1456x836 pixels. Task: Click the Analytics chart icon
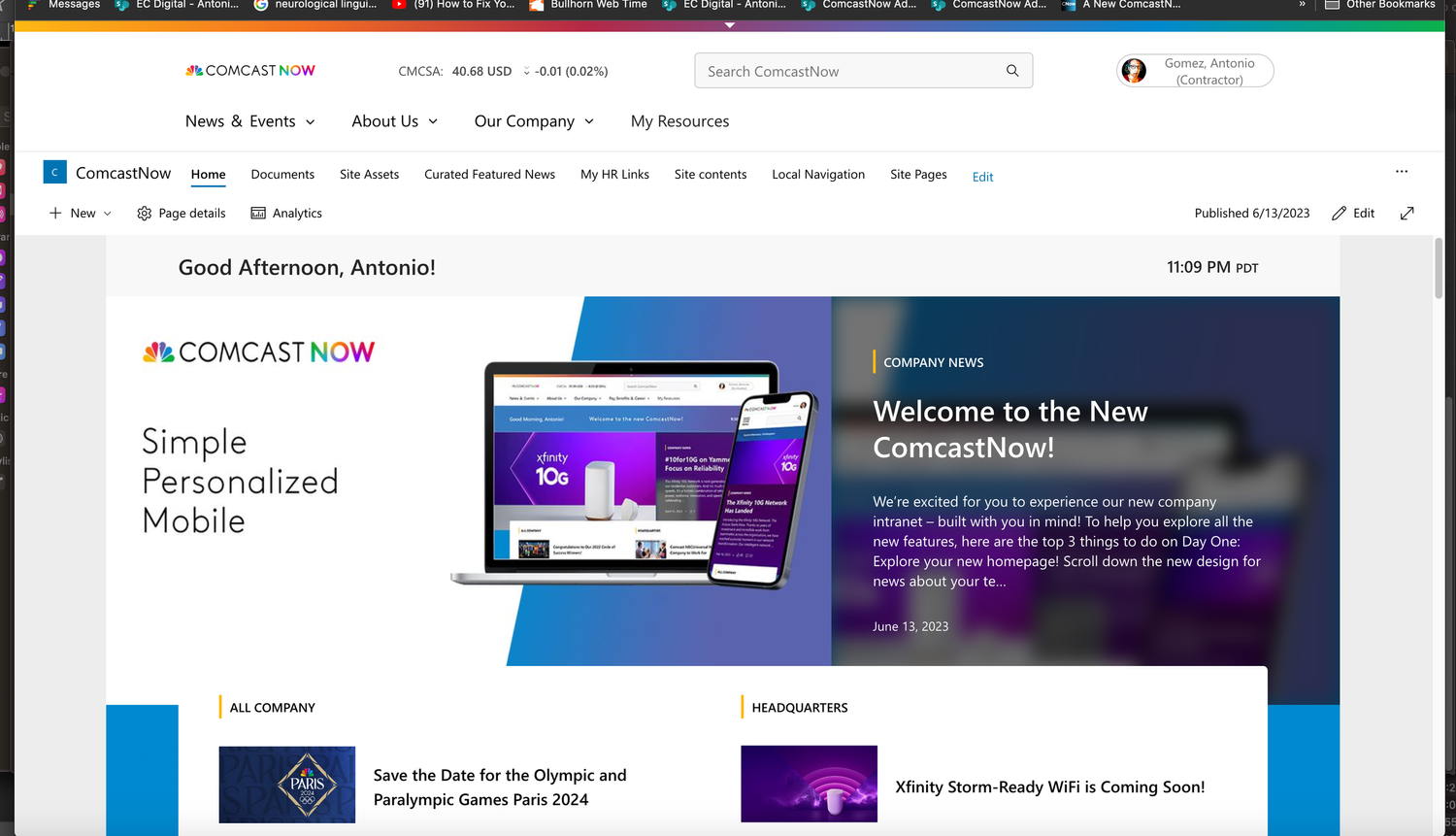click(258, 214)
